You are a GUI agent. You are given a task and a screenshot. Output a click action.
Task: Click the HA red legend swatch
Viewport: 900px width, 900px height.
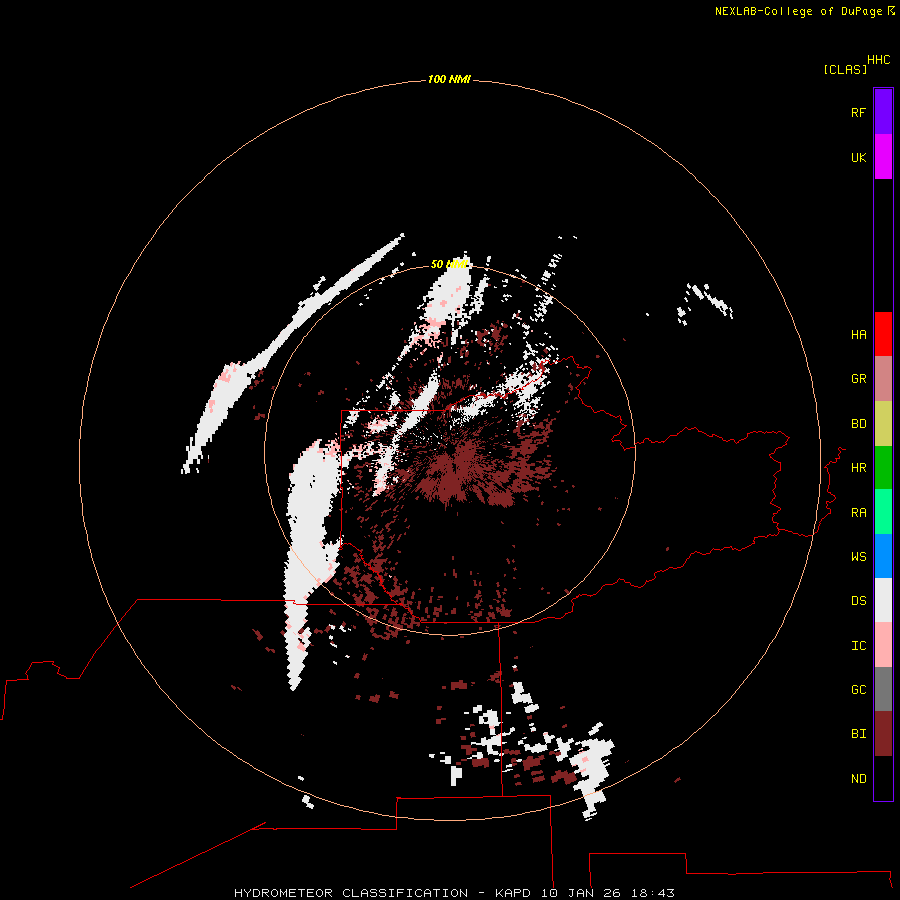[x=883, y=334]
